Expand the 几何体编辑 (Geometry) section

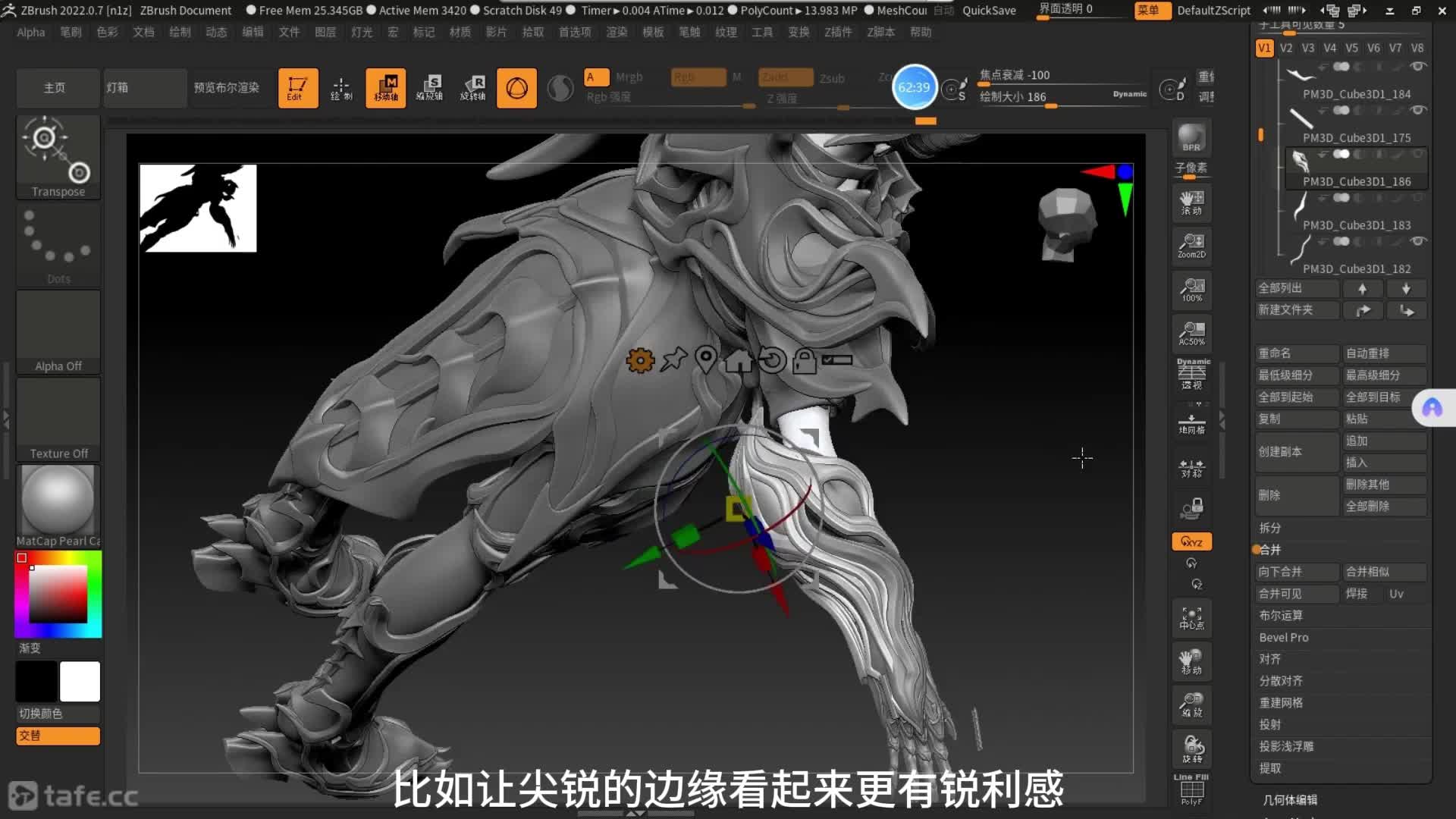[x=1290, y=800]
